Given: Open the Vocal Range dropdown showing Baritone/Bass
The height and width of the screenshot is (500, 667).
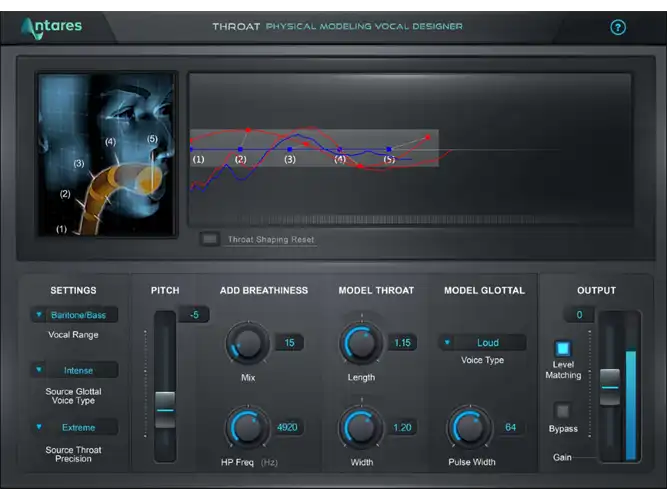Looking at the screenshot, I should [x=74, y=315].
